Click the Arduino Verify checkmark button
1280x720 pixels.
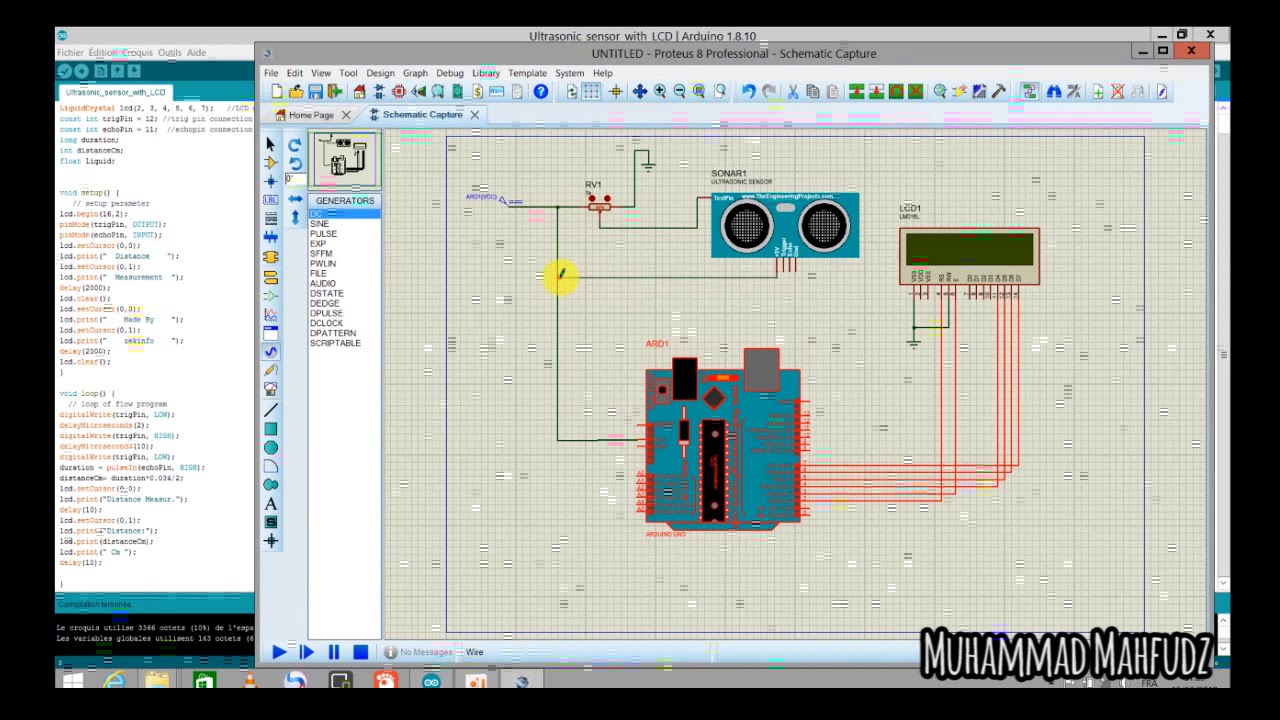pyautogui.click(x=65, y=71)
